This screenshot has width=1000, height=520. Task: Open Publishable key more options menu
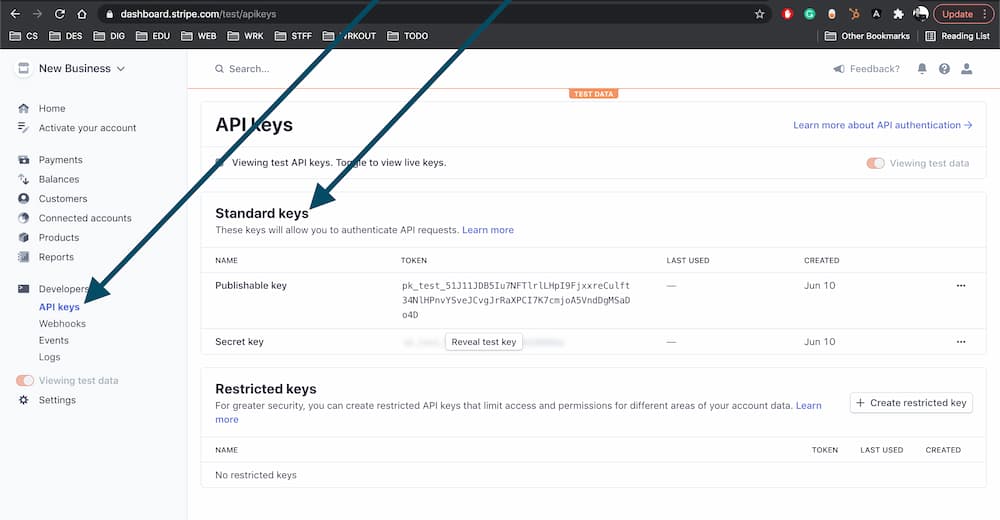961,286
